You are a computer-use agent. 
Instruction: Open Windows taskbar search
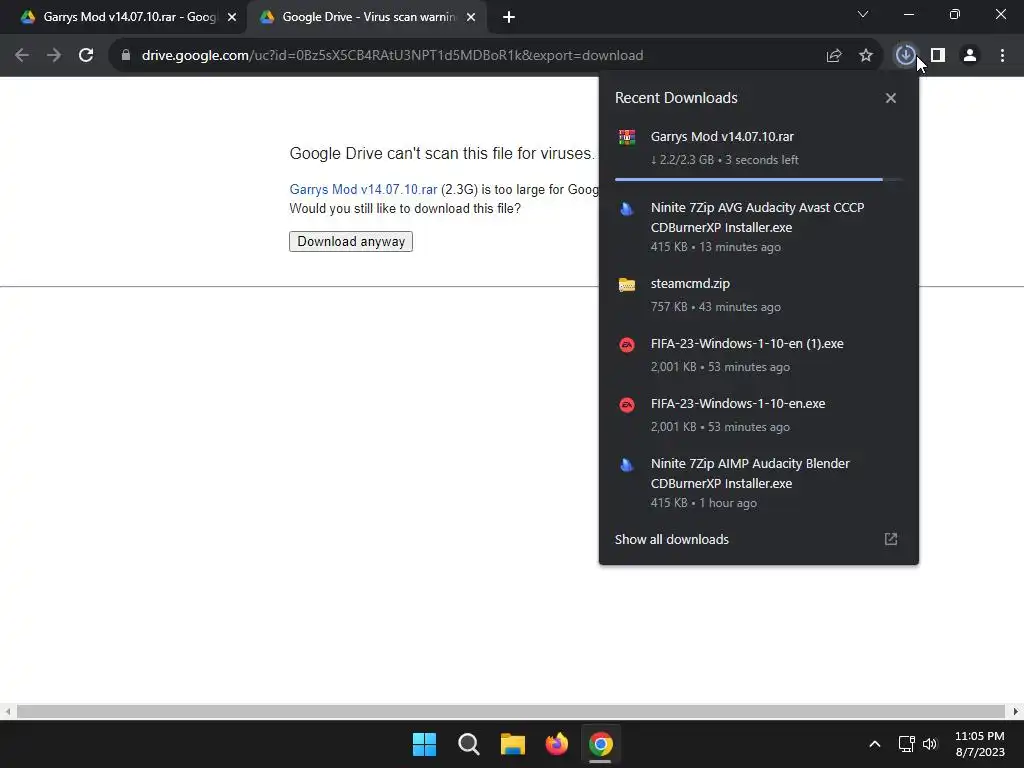[x=468, y=744]
